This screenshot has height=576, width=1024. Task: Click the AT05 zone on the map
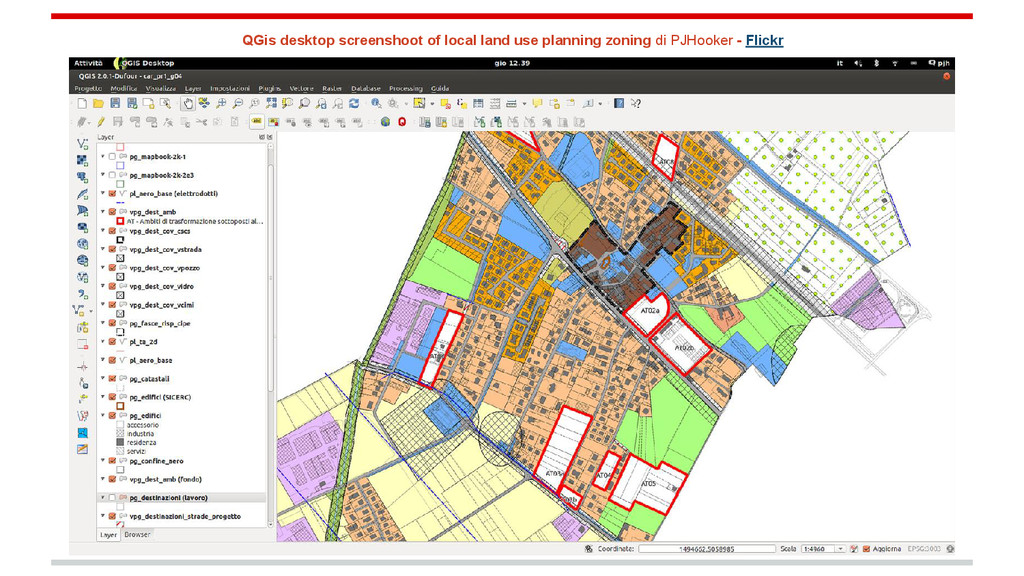(x=648, y=484)
